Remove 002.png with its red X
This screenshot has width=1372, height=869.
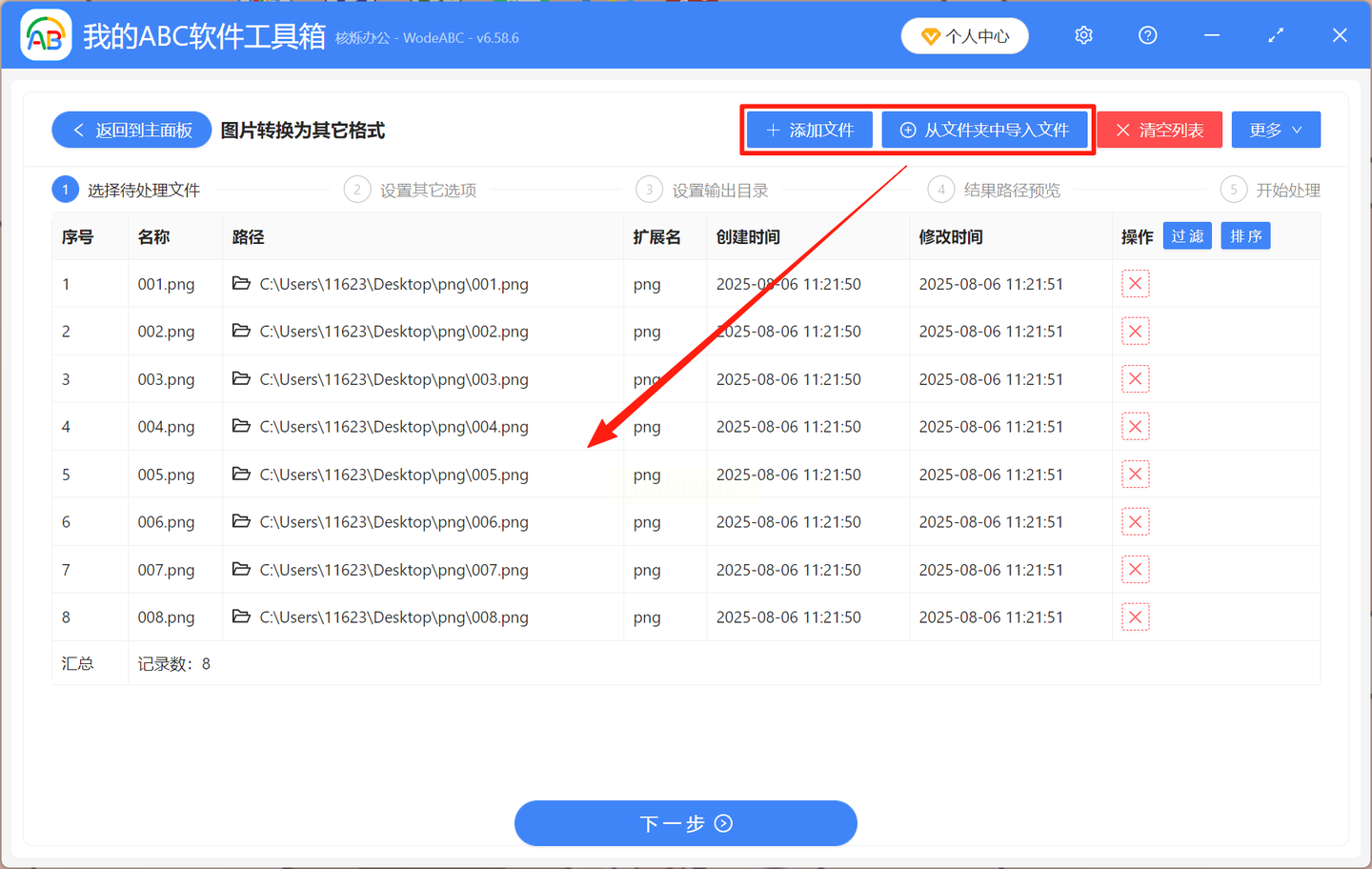(1136, 332)
